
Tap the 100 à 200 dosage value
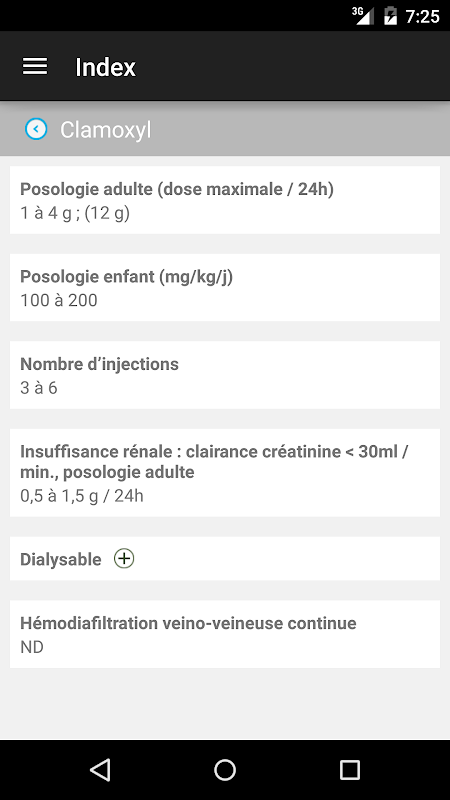tap(59, 300)
